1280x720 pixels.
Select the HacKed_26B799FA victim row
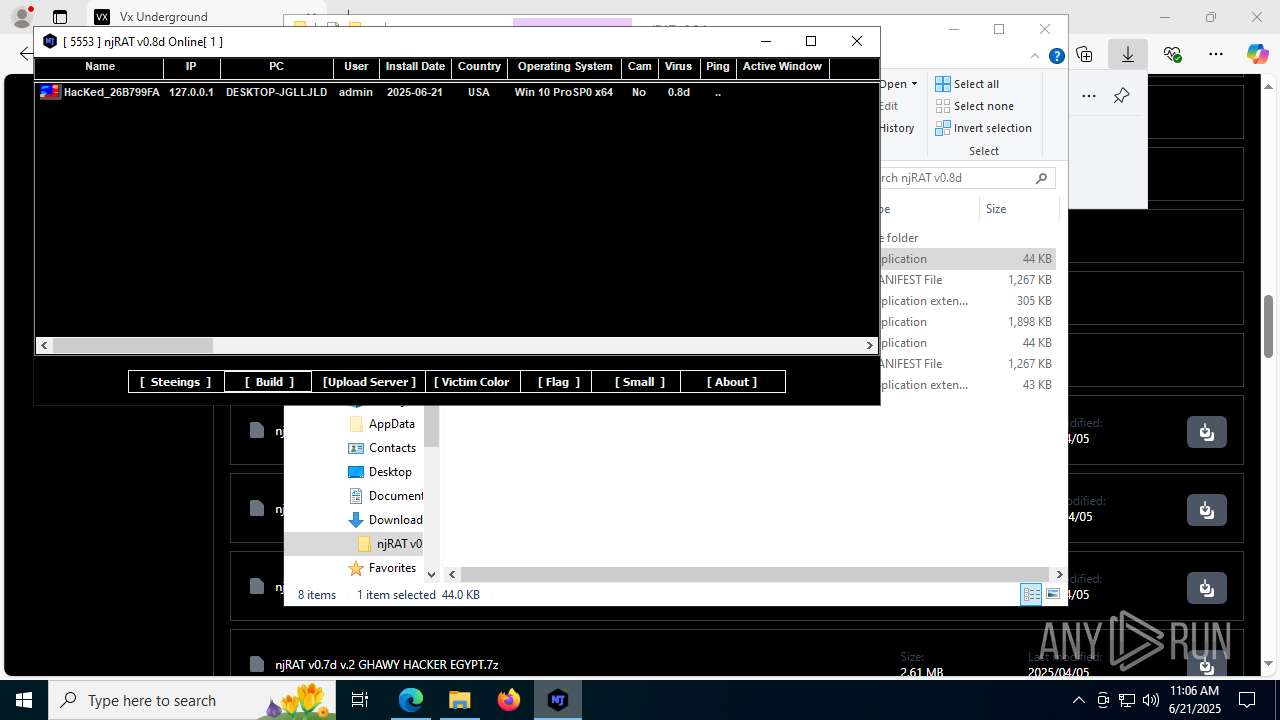[x=456, y=92]
